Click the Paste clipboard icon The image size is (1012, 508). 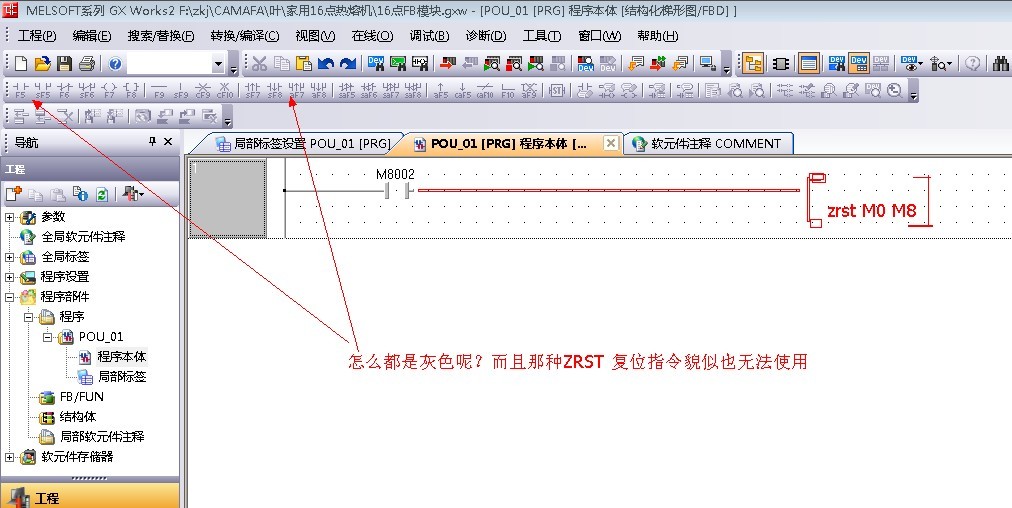pyautogui.click(x=303, y=64)
